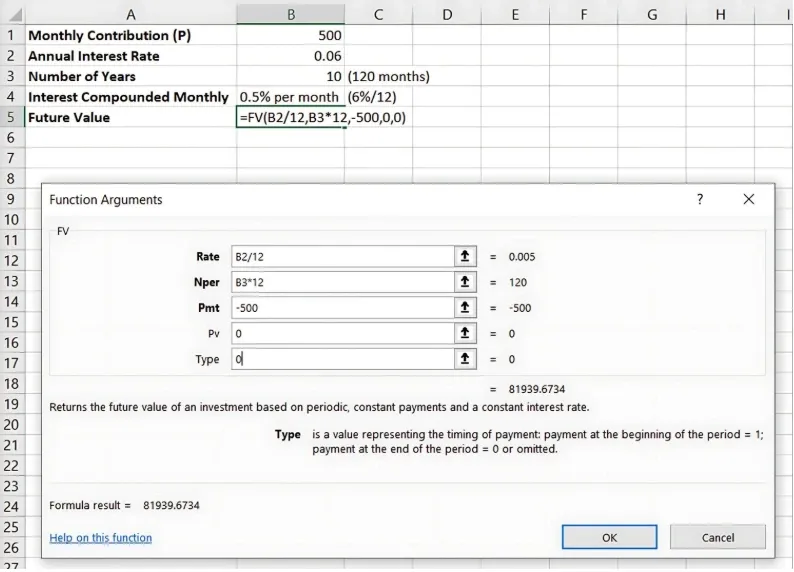This screenshot has width=794, height=572.
Task: Place cursor in the Type argument field
Action: click(x=342, y=359)
